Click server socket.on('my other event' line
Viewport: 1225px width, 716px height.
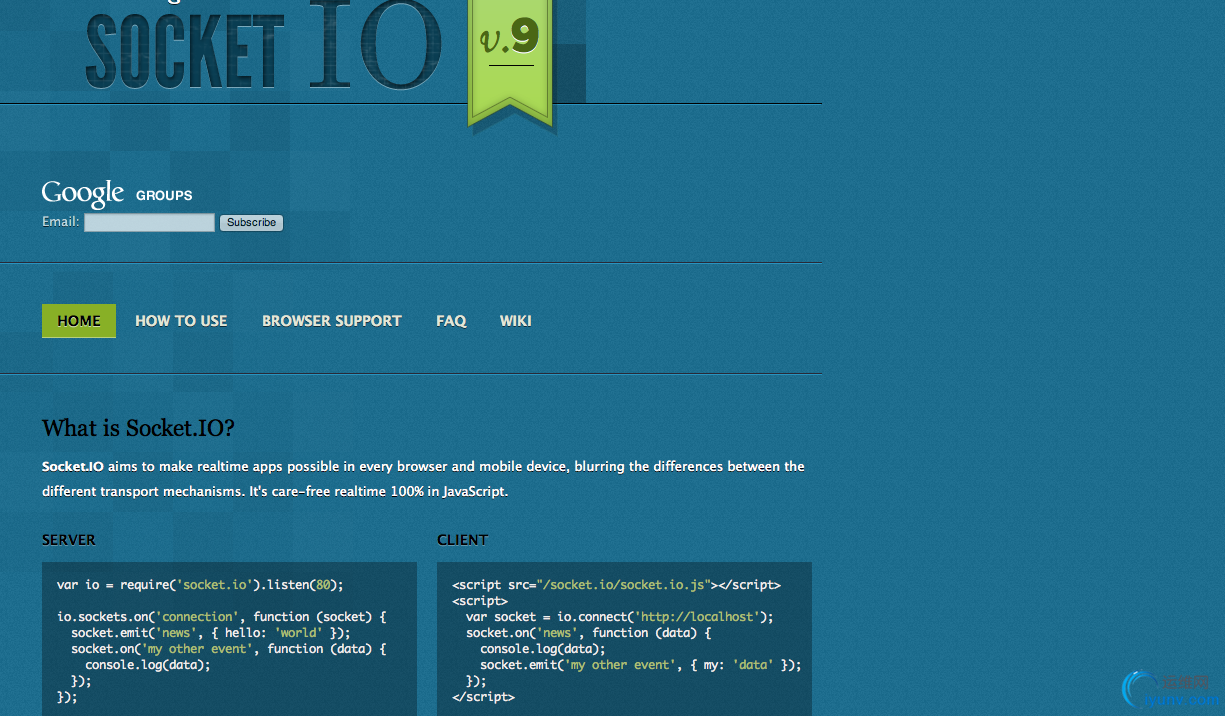[229, 649]
